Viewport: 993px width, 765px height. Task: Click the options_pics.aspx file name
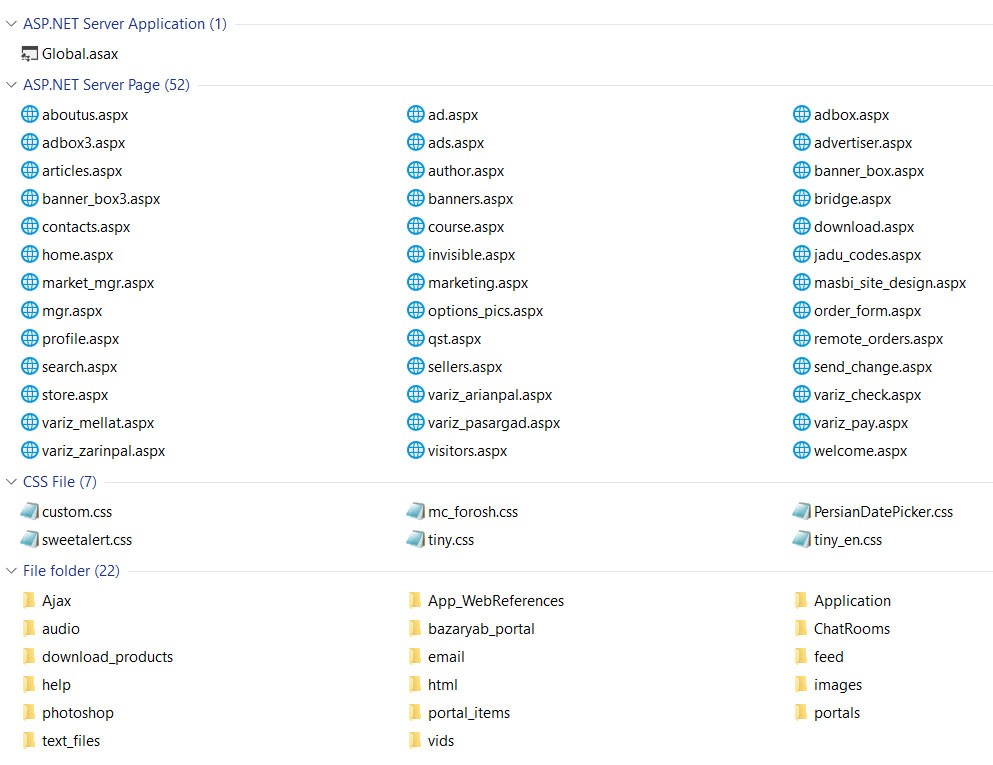pos(485,311)
